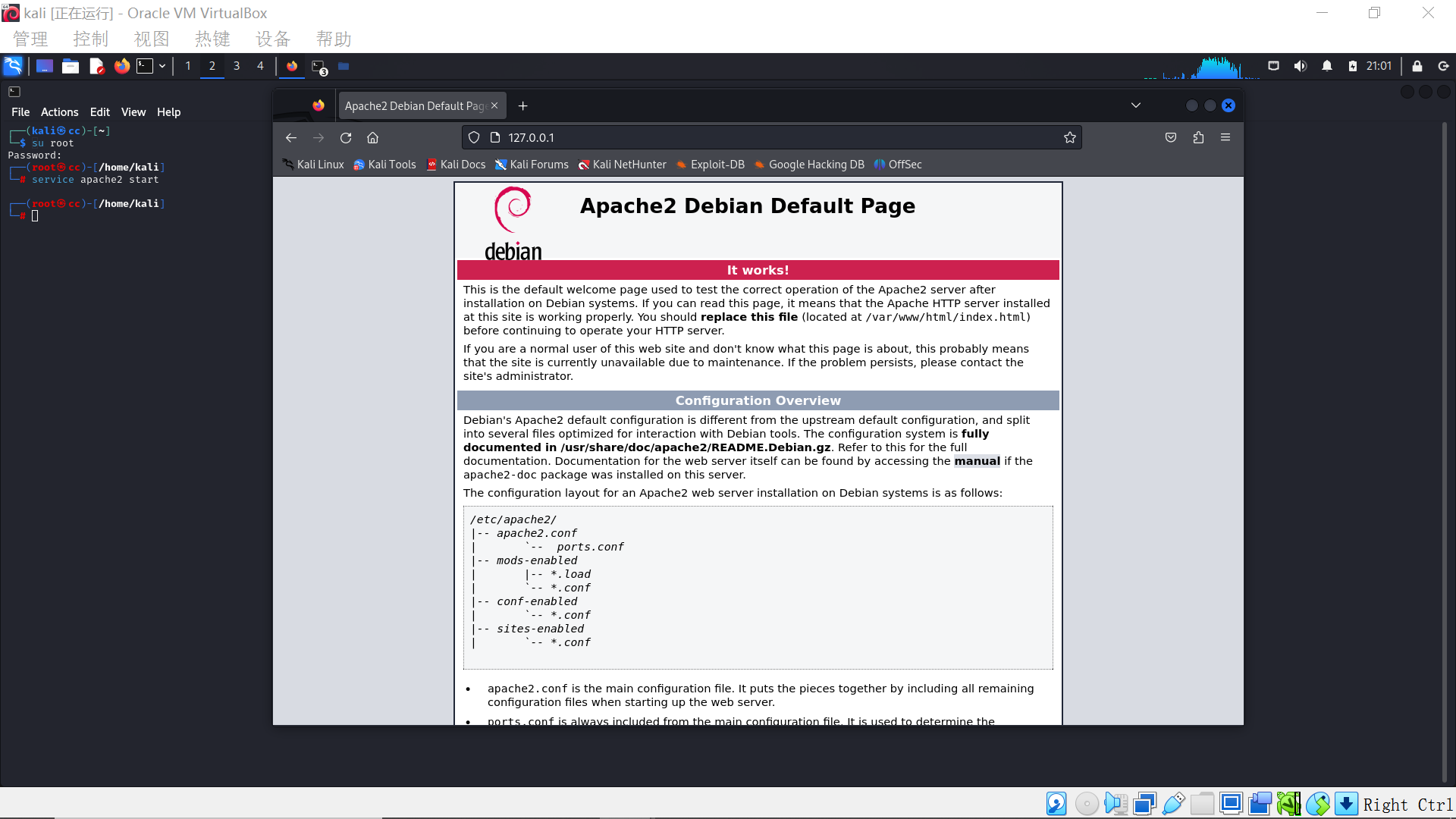Image resolution: width=1456 pixels, height=819 pixels.
Task: Open notifications bell in Kali panel
Action: pyautogui.click(x=1327, y=66)
